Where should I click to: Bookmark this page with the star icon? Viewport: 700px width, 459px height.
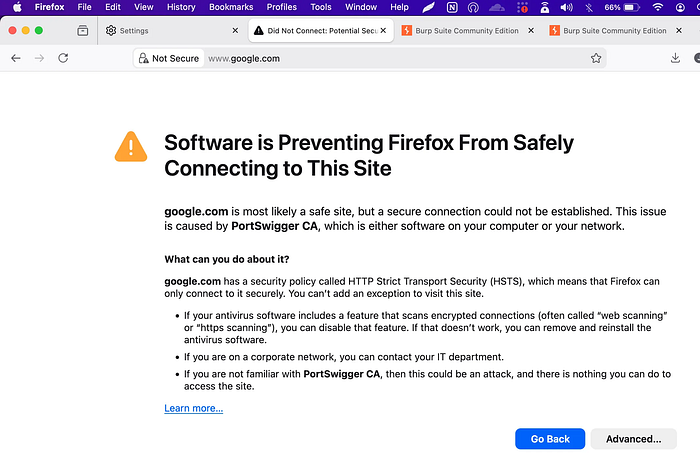tap(596, 58)
